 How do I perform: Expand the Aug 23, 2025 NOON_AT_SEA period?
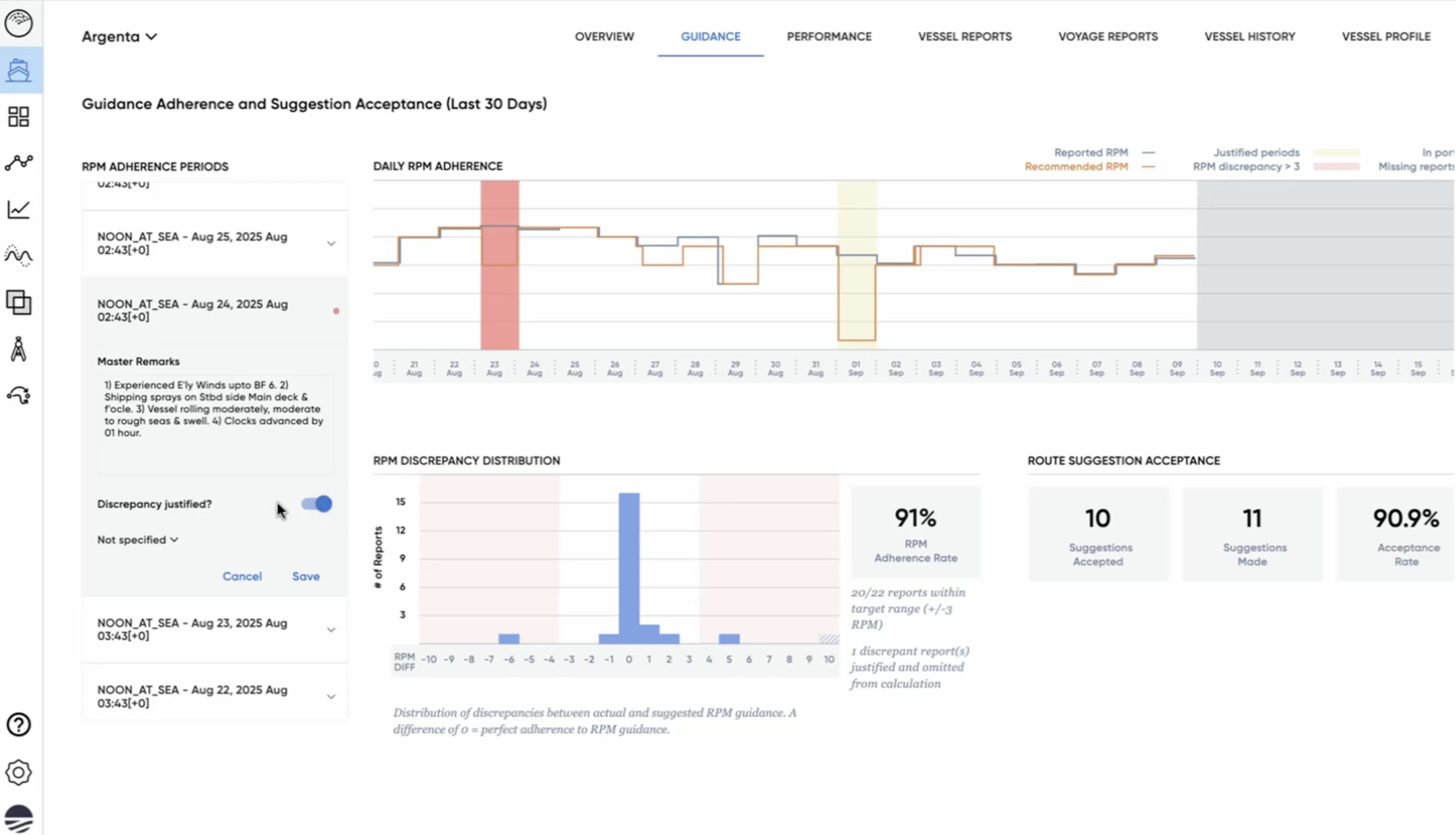[215, 630]
